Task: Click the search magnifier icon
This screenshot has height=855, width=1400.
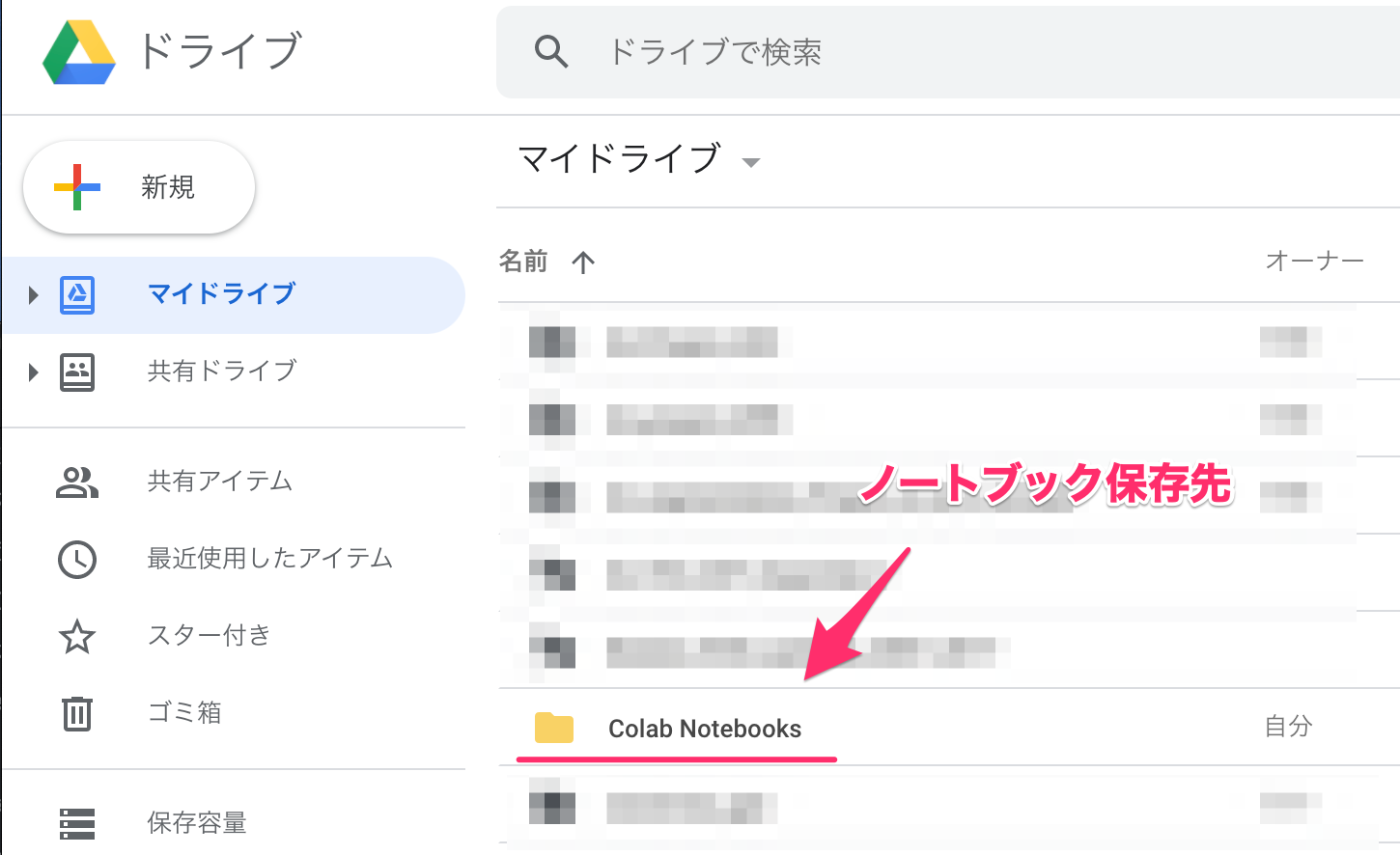Action: coord(551,52)
